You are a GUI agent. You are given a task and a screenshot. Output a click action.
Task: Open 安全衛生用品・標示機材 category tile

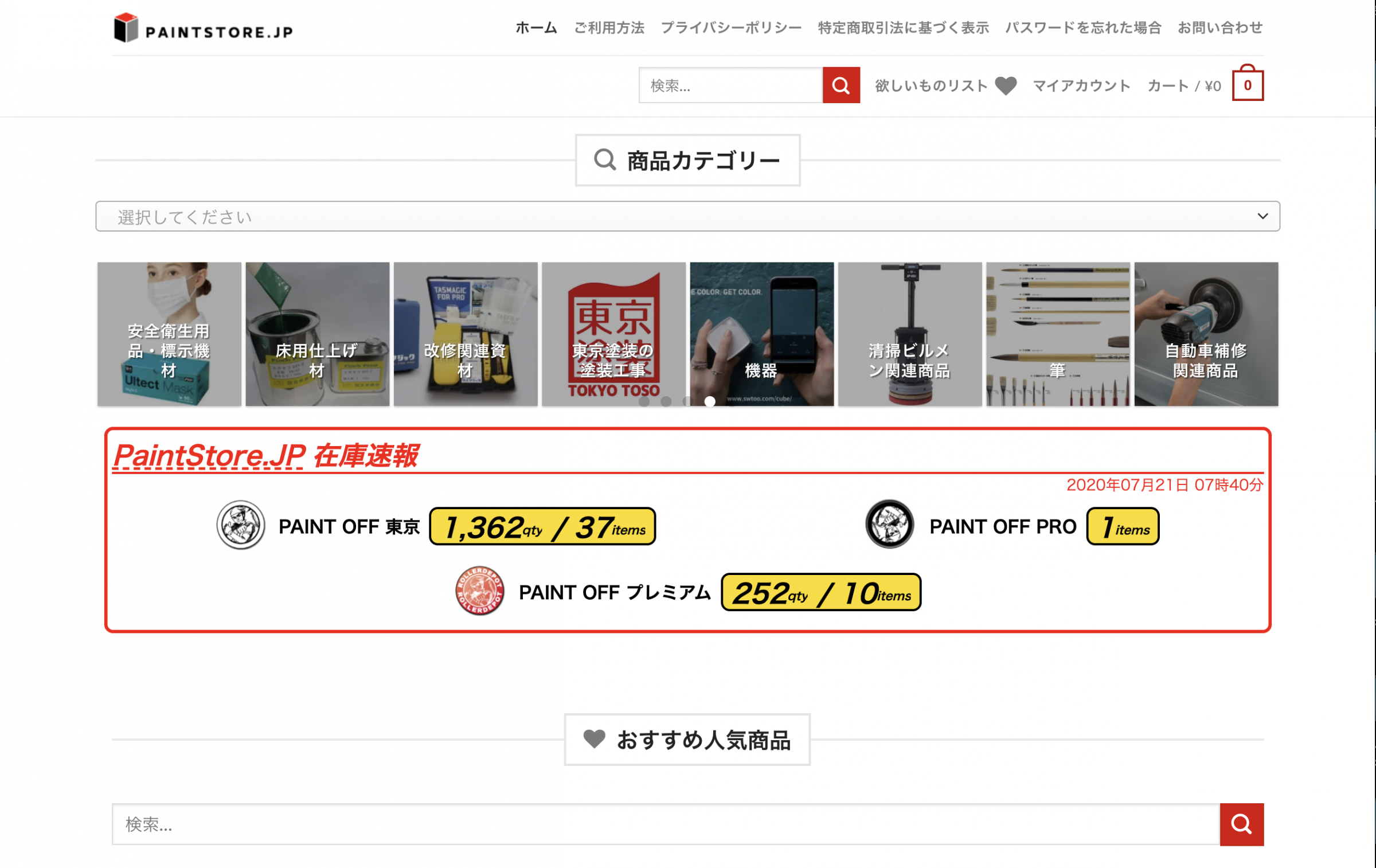169,334
